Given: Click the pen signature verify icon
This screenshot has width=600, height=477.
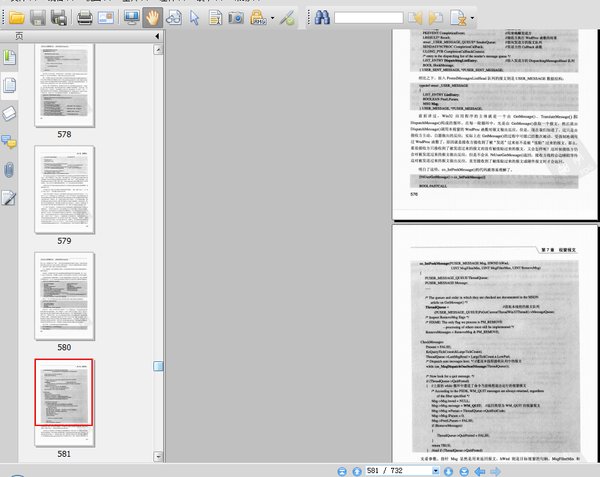Looking at the screenshot, I should (x=287, y=18).
